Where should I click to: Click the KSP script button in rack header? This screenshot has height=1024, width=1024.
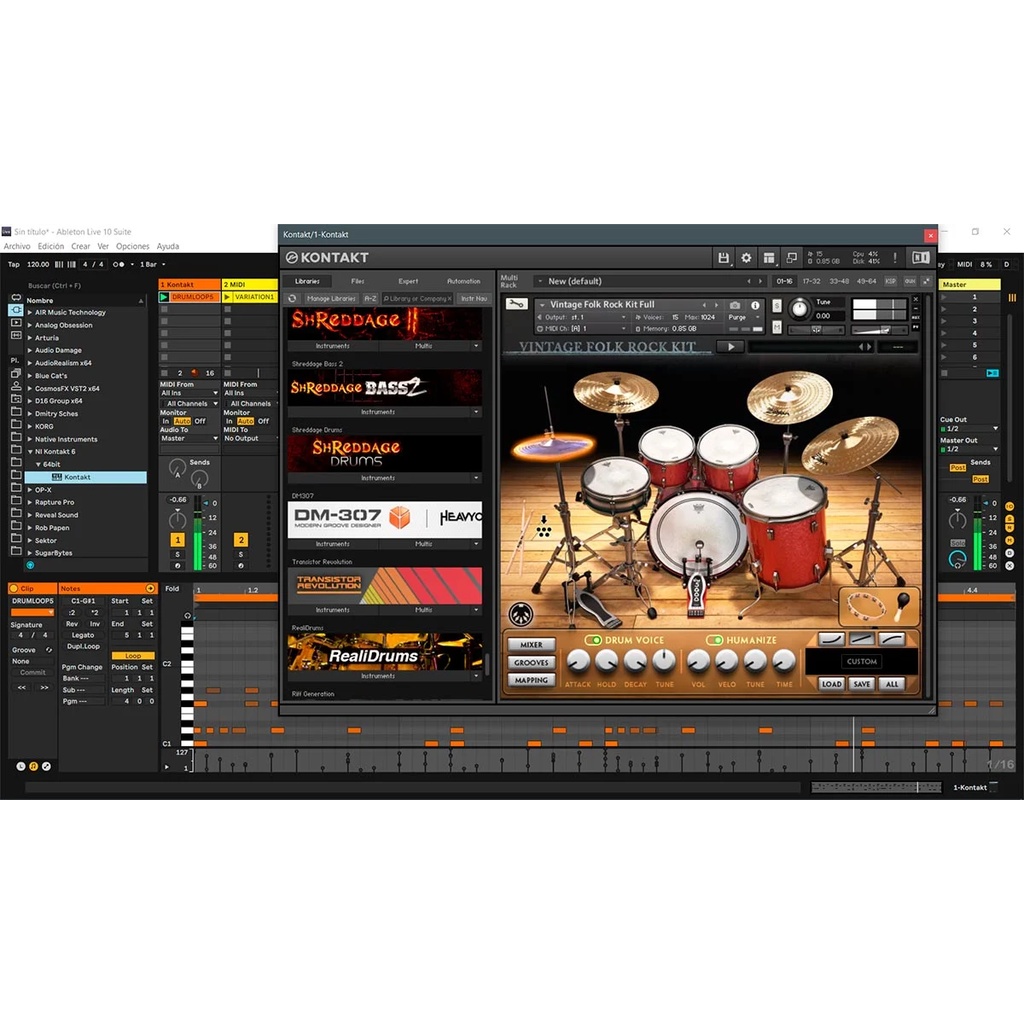pos(890,281)
